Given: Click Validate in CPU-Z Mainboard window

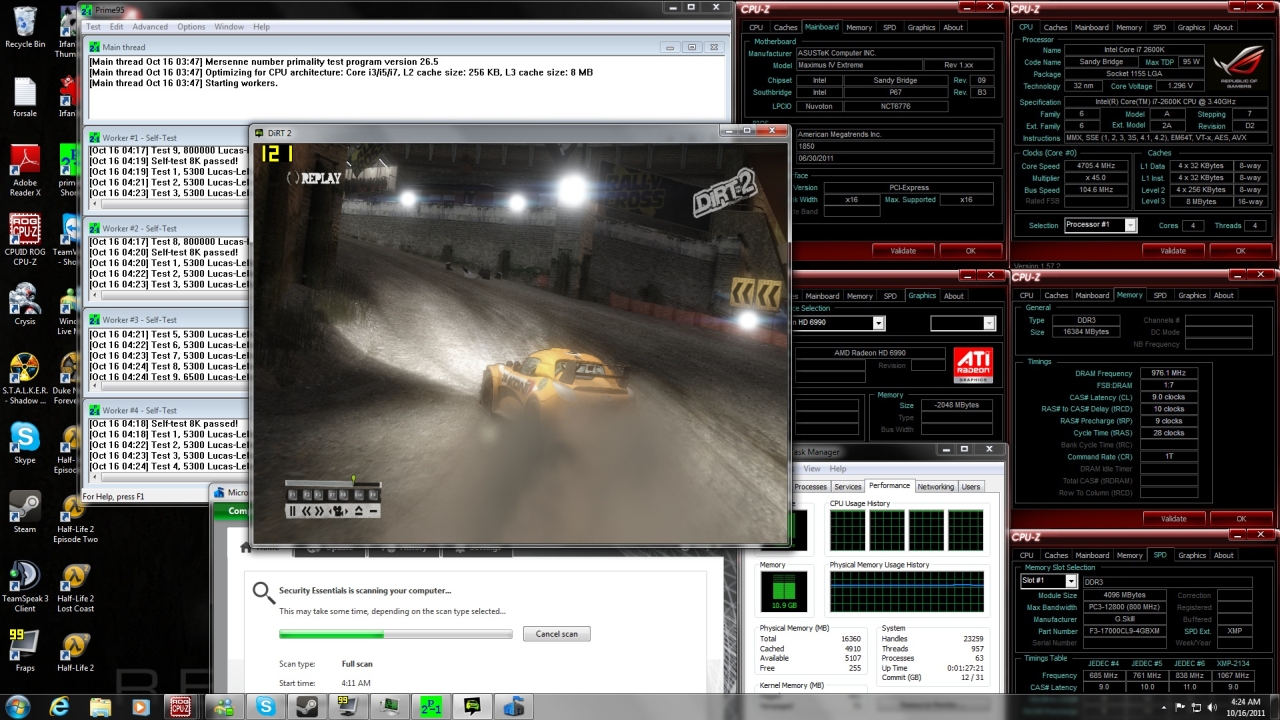Looking at the screenshot, I should click(903, 251).
